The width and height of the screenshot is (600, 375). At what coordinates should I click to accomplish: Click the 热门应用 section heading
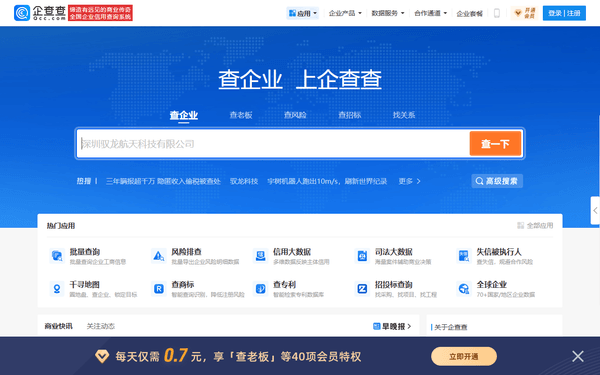pyautogui.click(x=61, y=226)
